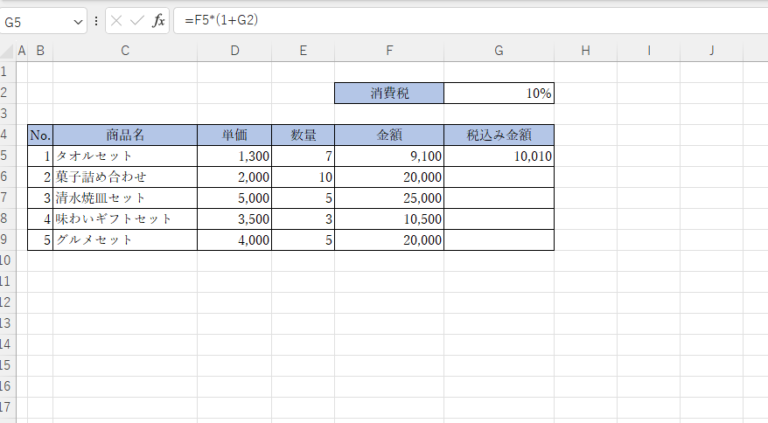Click the 消費税 label cell
768x423 pixels.
(389, 93)
